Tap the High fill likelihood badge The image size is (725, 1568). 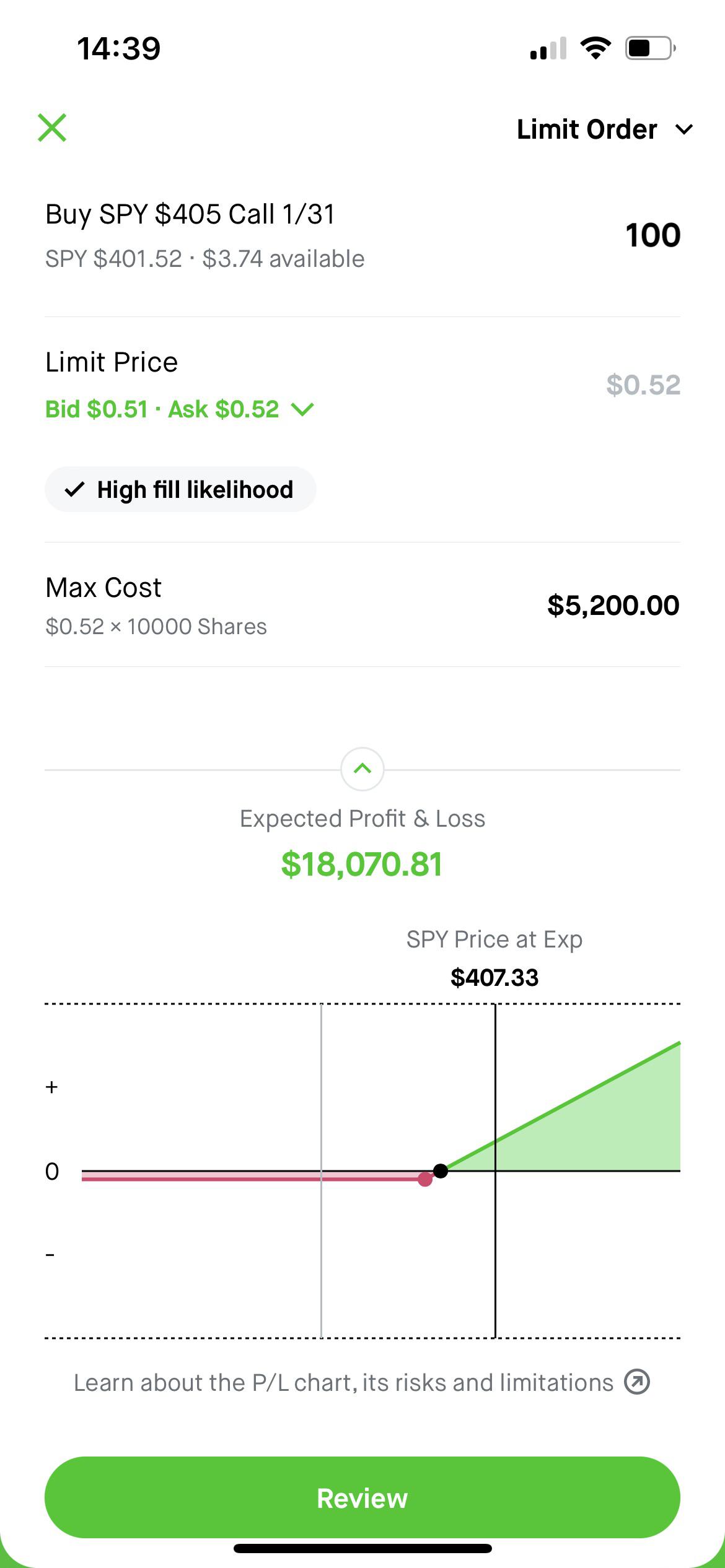(180, 490)
